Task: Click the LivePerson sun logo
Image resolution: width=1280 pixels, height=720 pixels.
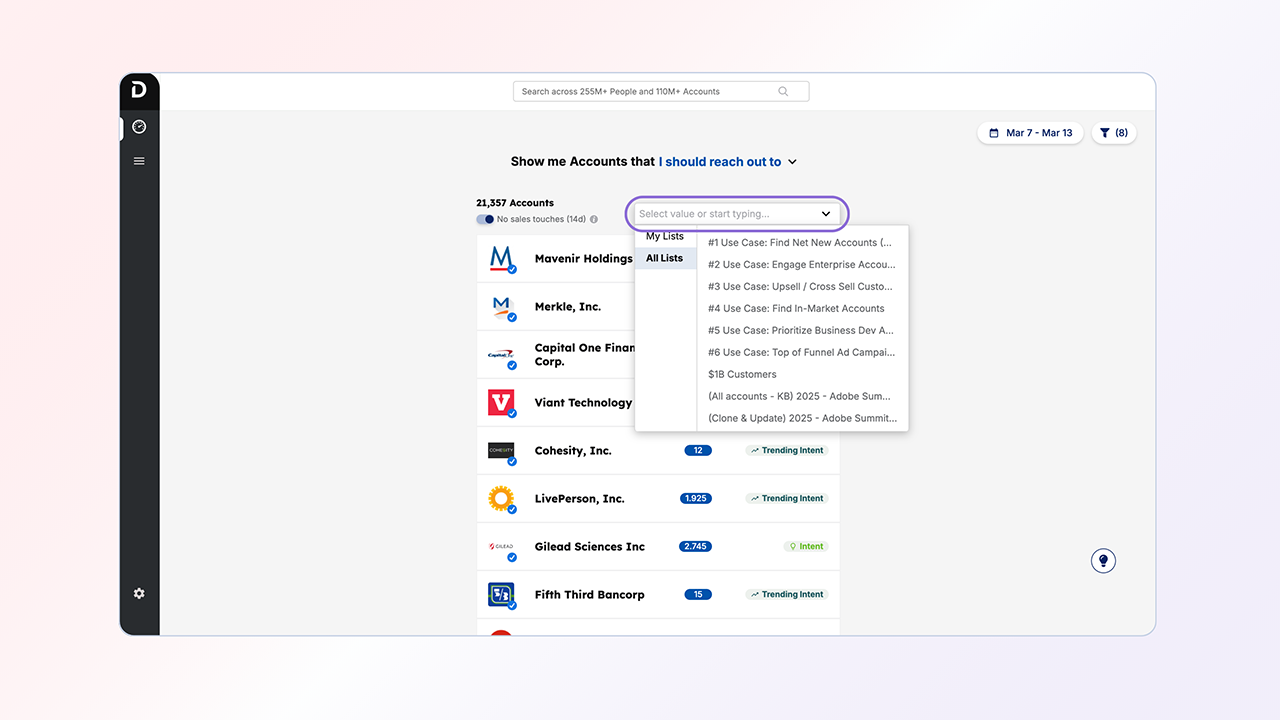Action: [x=501, y=499]
